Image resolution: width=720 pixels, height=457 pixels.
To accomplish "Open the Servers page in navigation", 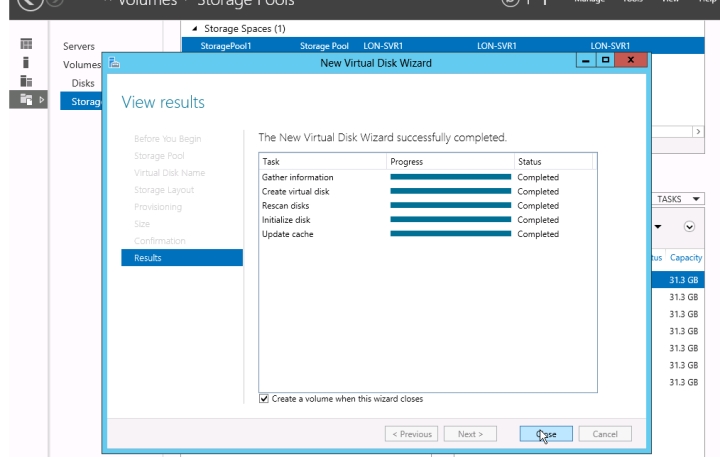I will tap(79, 47).
